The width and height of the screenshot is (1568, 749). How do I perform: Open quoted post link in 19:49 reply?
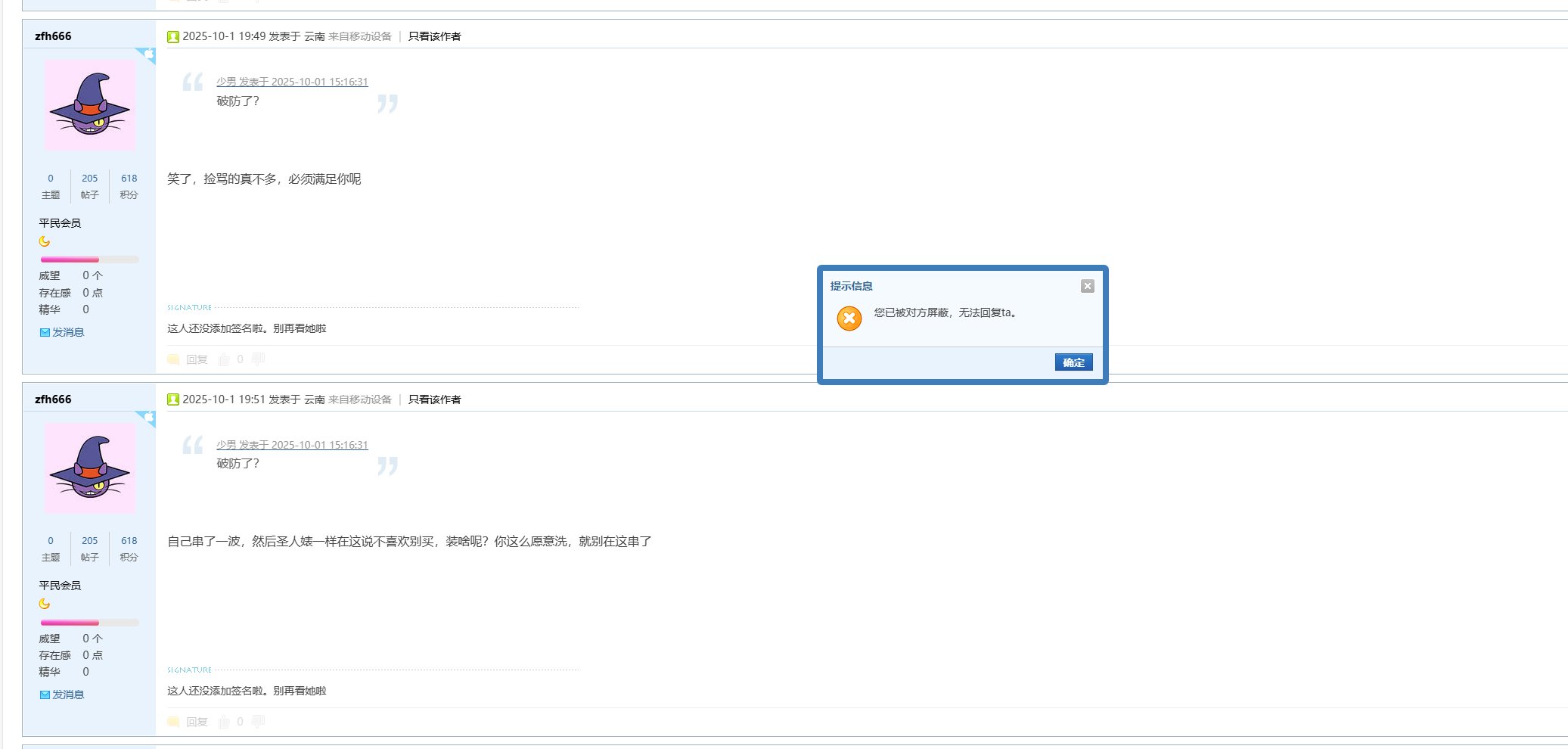(292, 82)
